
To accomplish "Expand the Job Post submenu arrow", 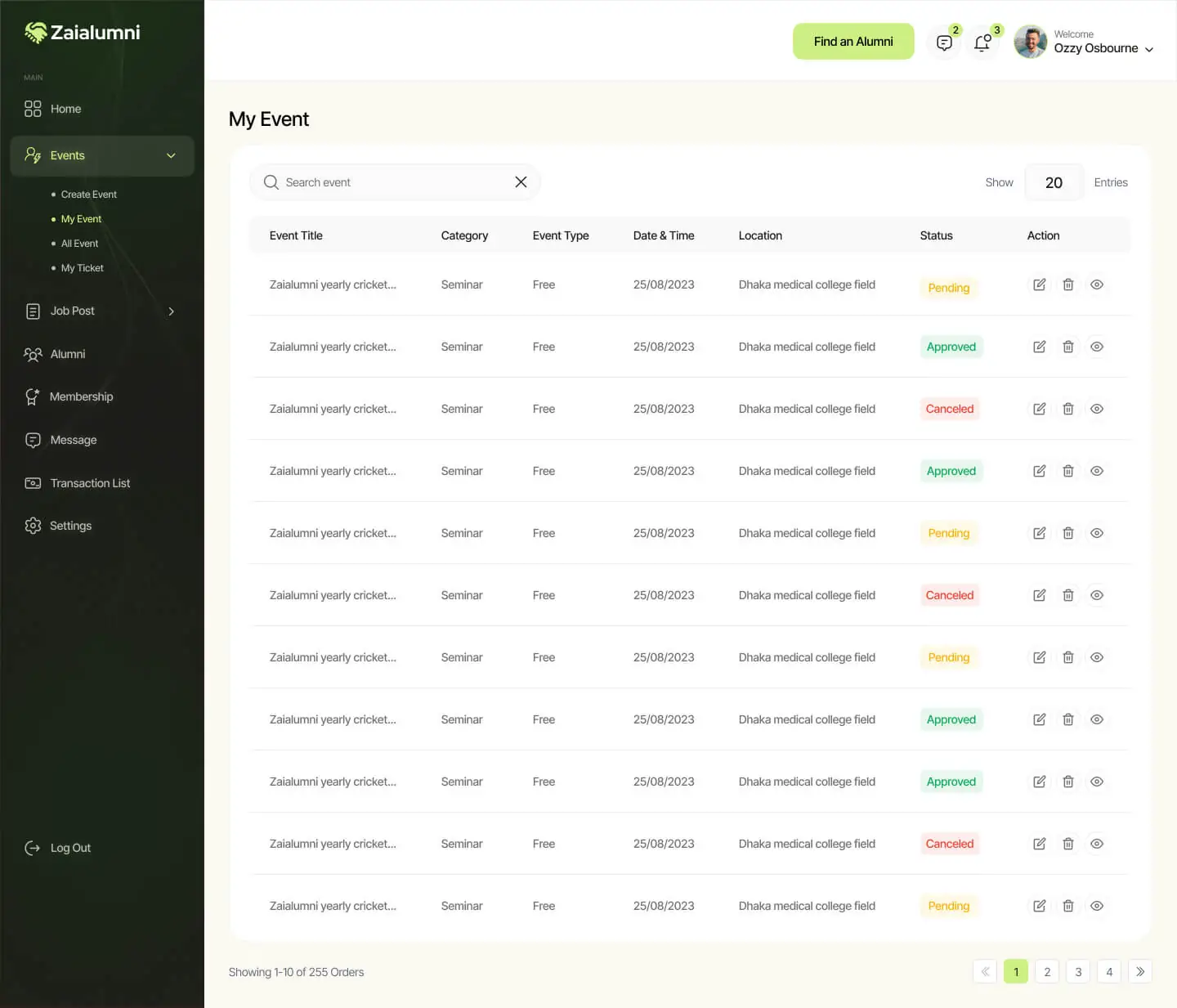I will pos(171,311).
